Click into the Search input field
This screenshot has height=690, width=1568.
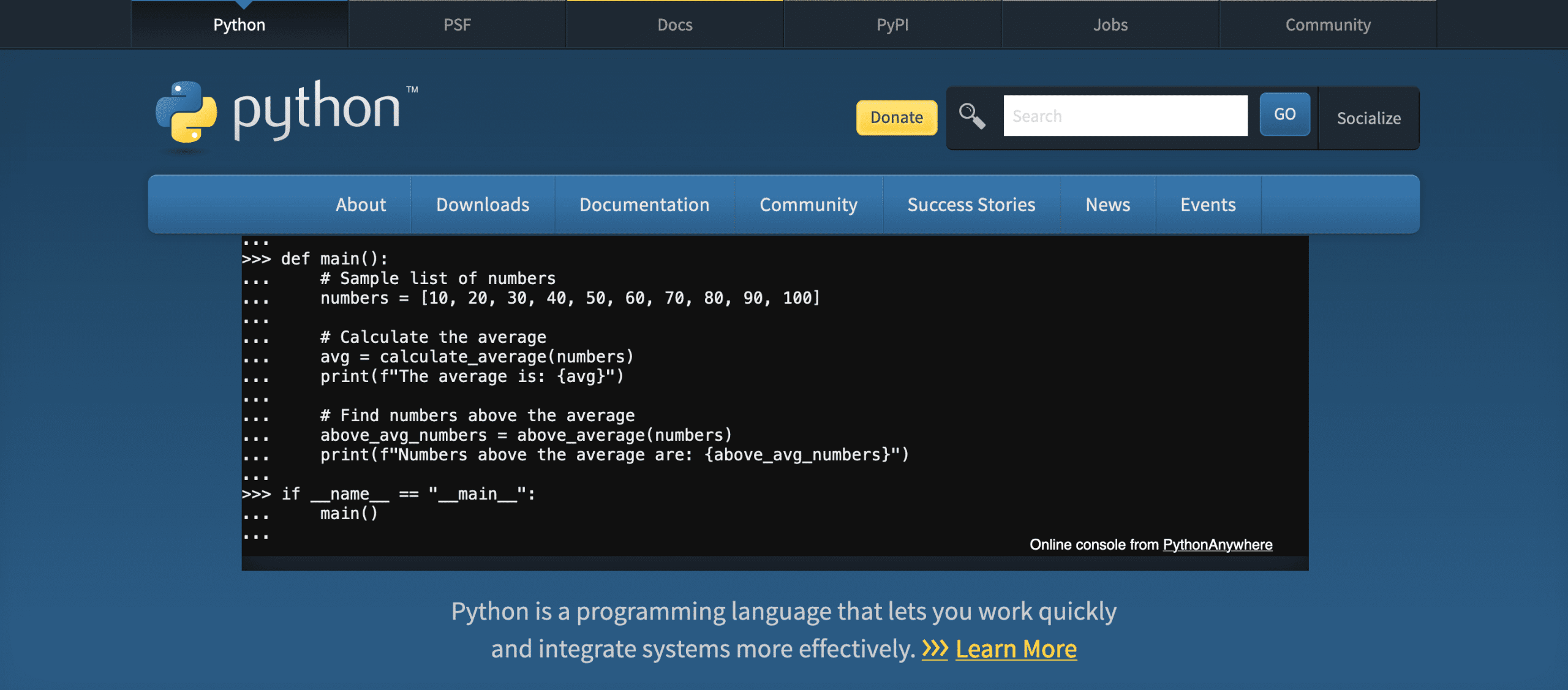tap(1125, 116)
